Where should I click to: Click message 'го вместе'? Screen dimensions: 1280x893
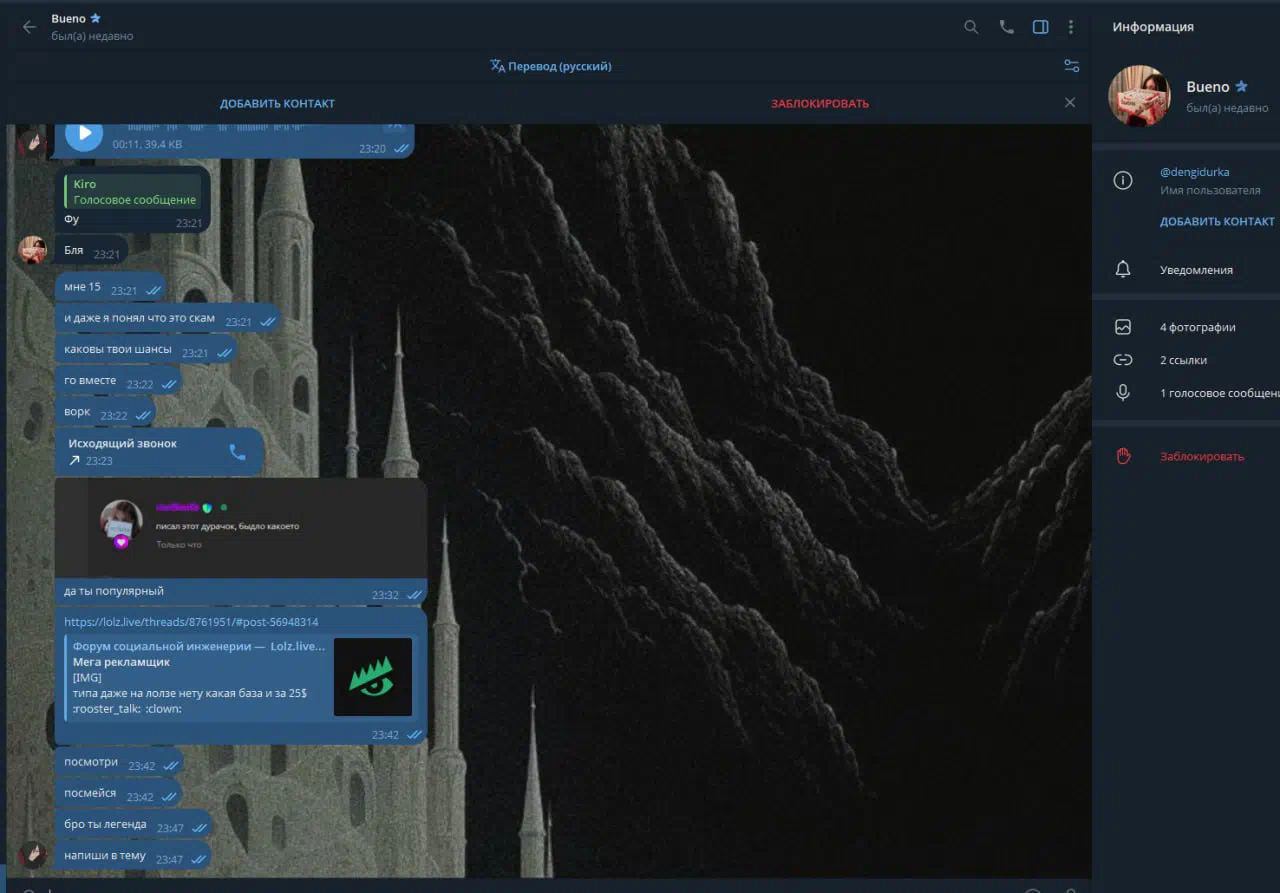(x=118, y=381)
